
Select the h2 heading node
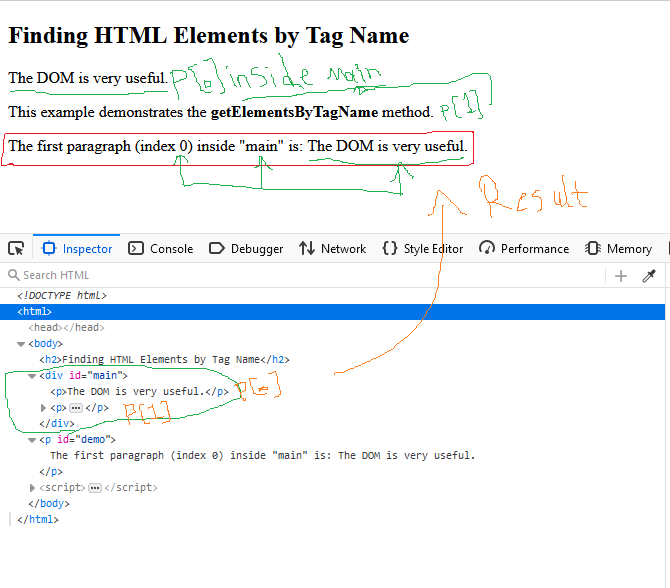coord(165,360)
